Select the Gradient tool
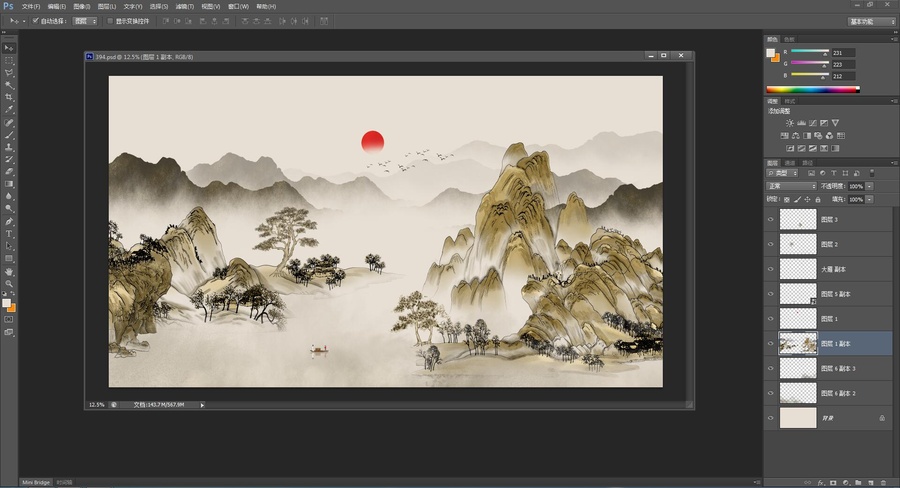Viewport: 900px width, 488px height. (9, 184)
